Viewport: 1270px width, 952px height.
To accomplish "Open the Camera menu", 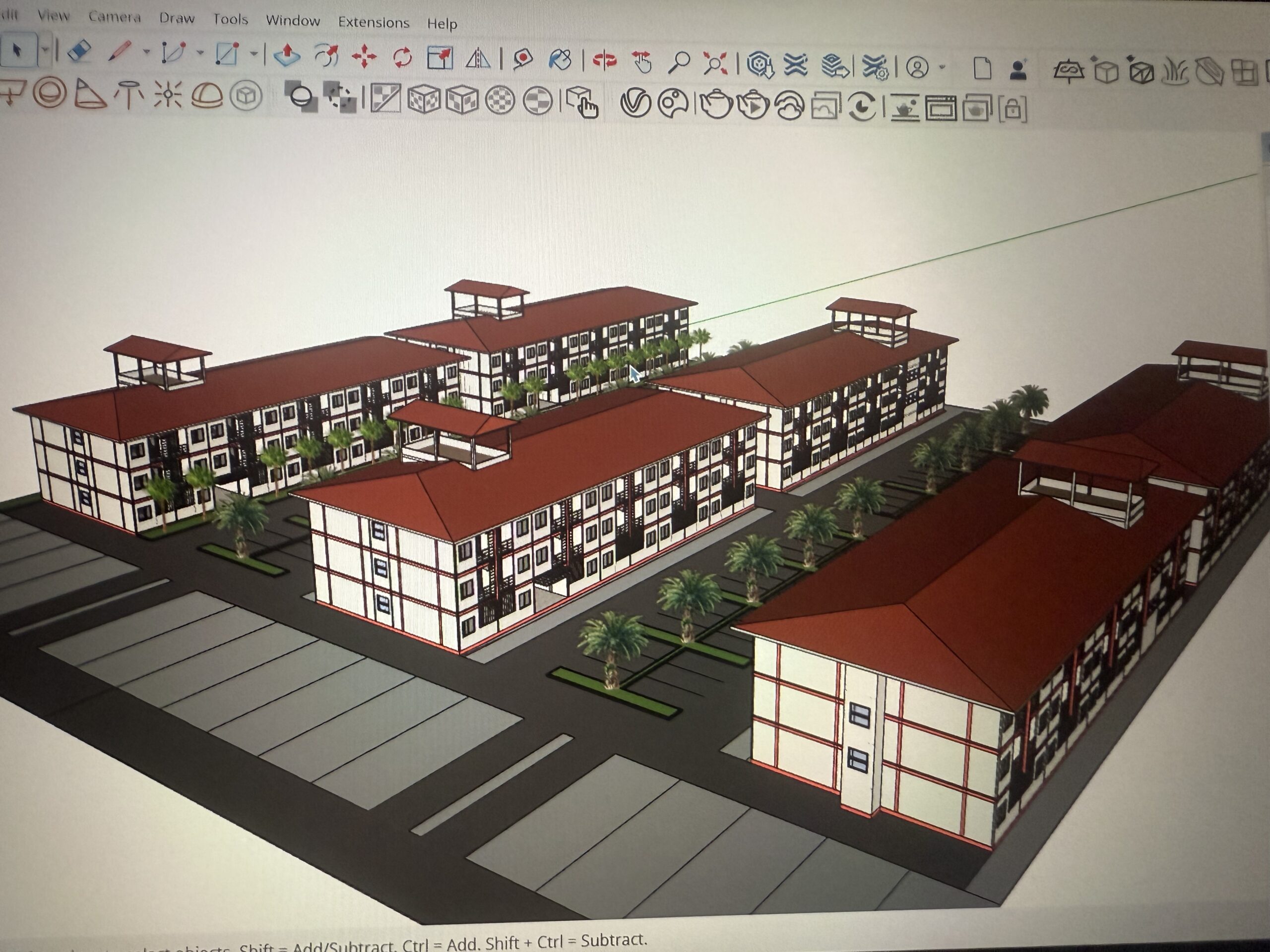I will point(114,17).
